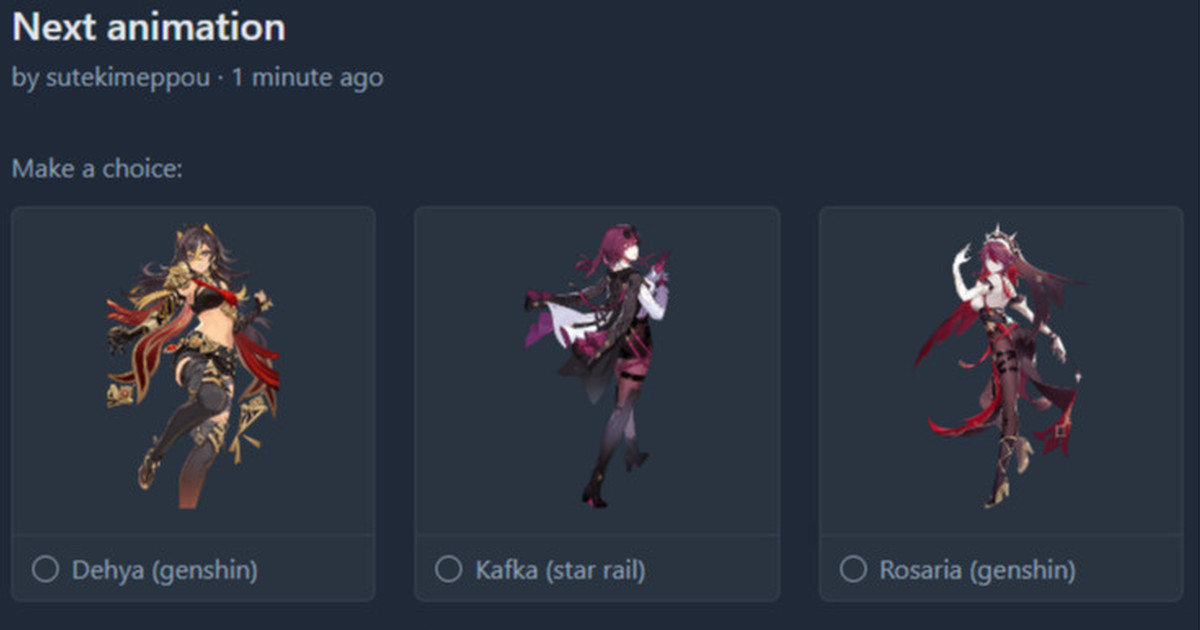Choose the Kafka (star rail) radio button
The height and width of the screenshot is (630, 1200).
pos(449,570)
